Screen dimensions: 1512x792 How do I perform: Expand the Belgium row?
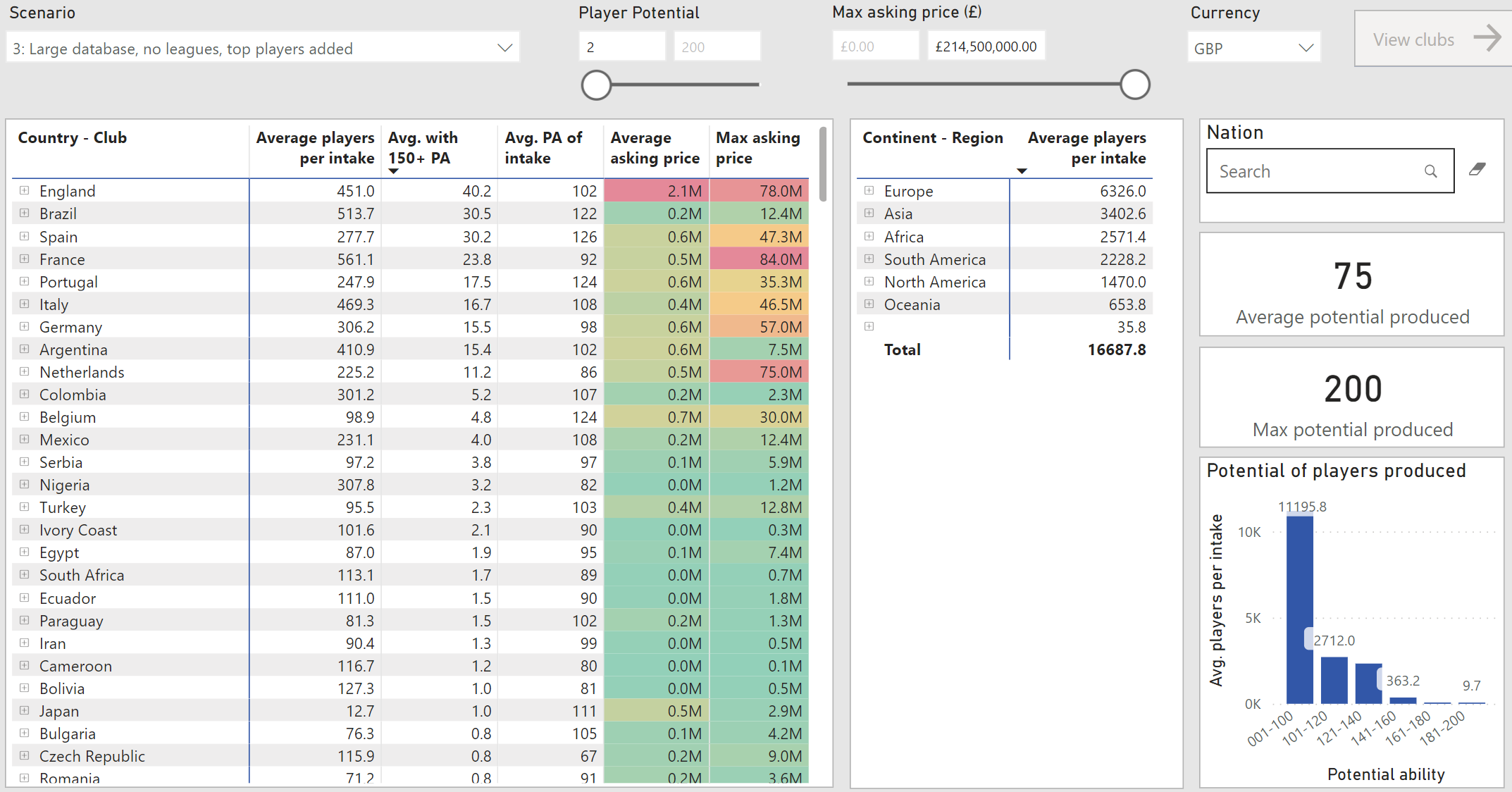point(25,416)
